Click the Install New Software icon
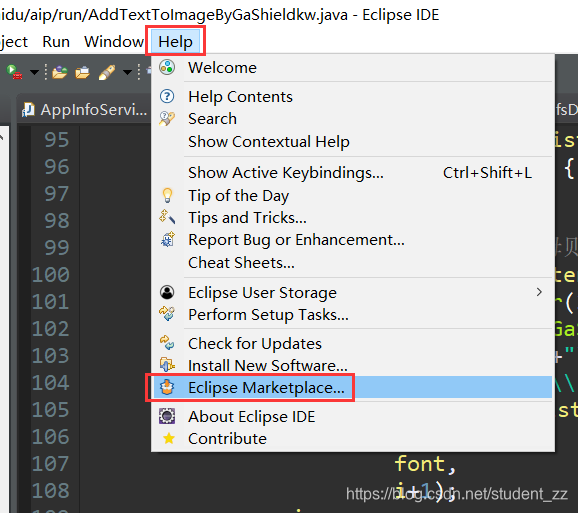The image size is (578, 513). 167,365
